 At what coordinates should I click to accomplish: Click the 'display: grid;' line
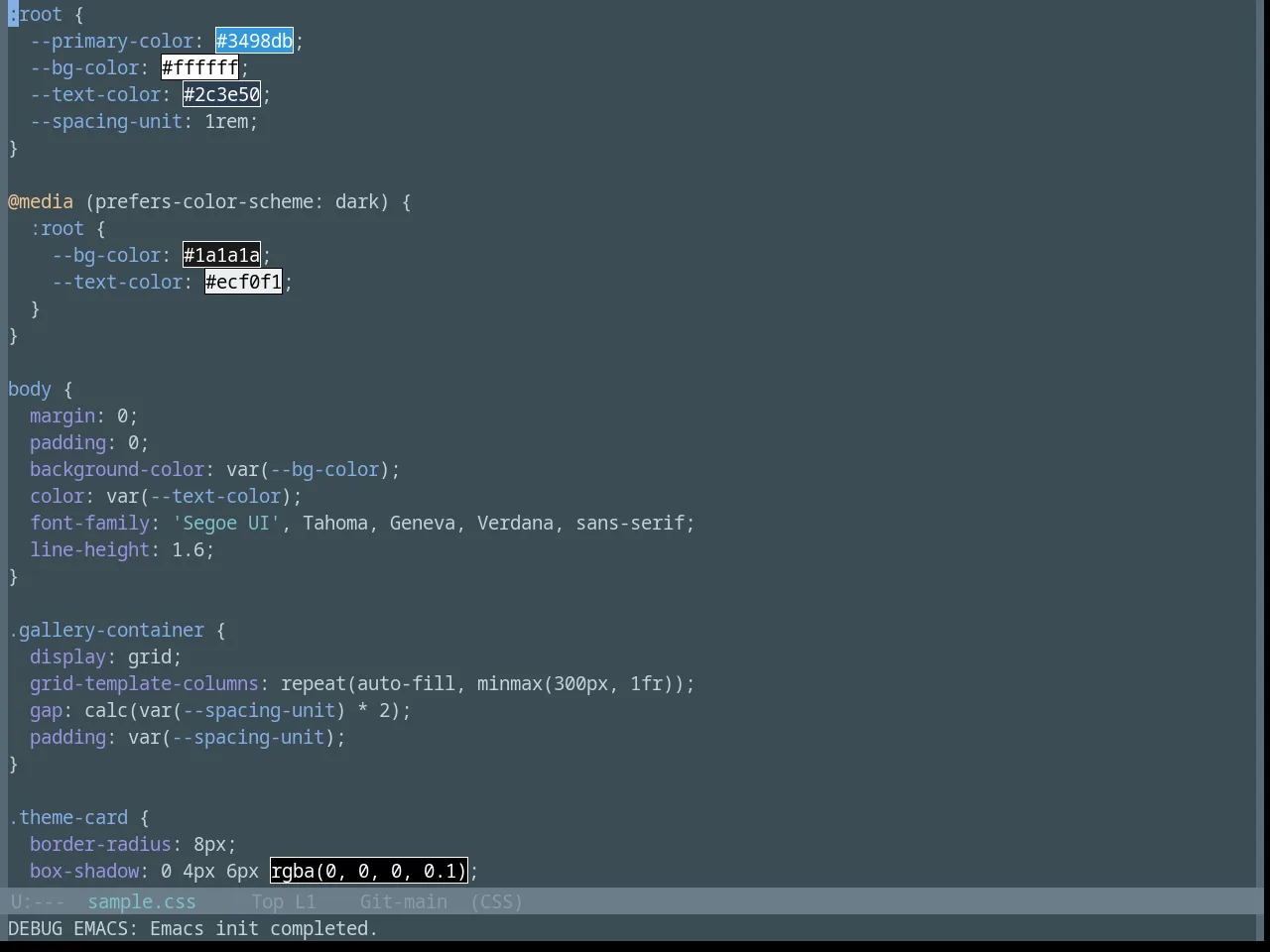pyautogui.click(x=106, y=656)
